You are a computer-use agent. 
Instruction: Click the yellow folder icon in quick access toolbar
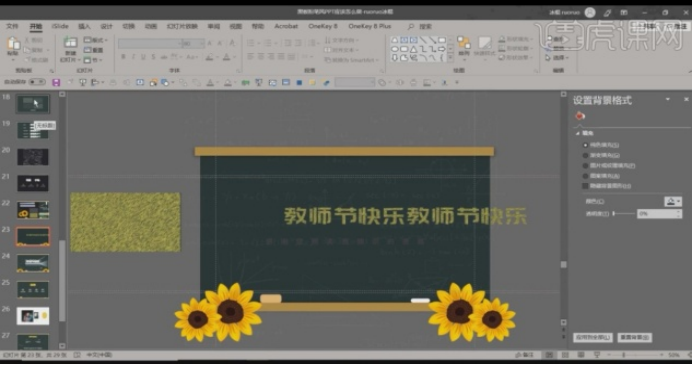[312, 83]
